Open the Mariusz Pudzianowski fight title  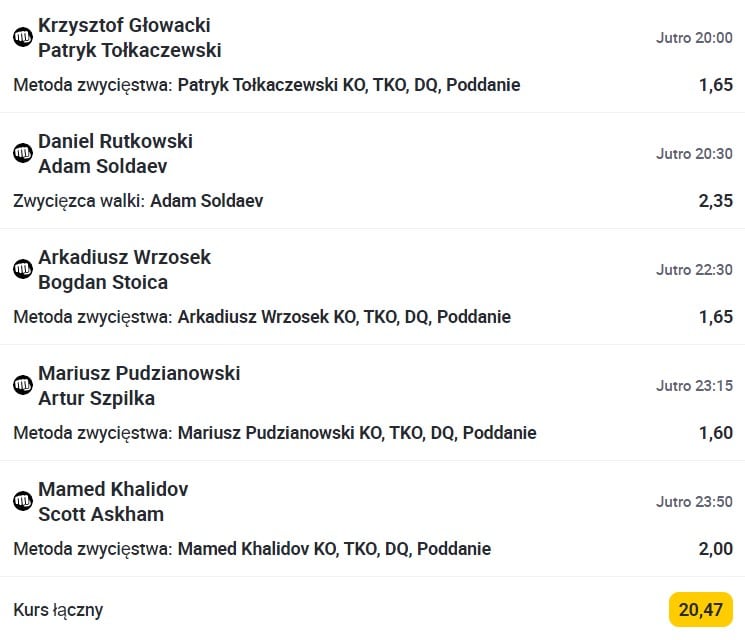coord(139,373)
